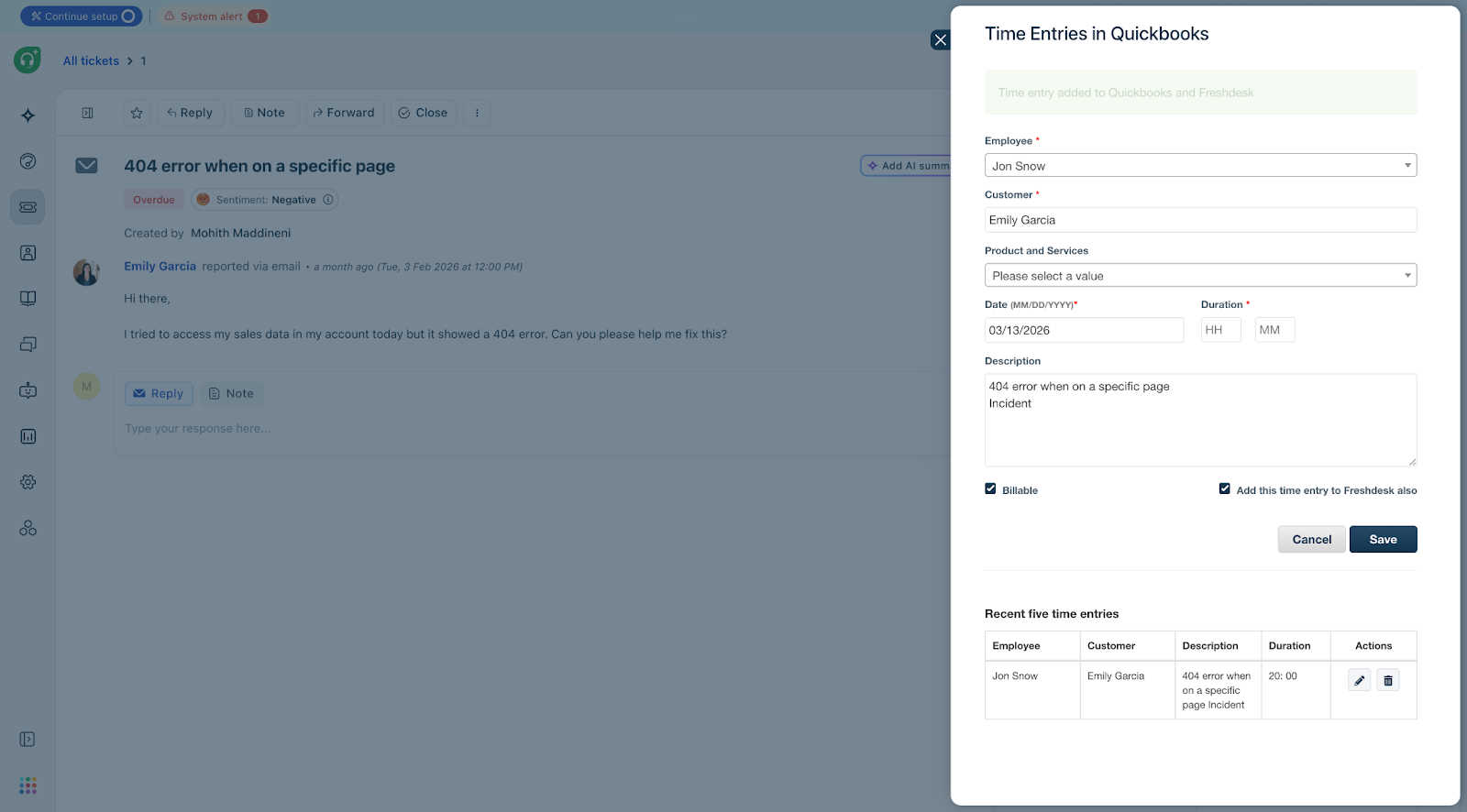Go to All tickets breadcrumb link
The width and height of the screenshot is (1467, 812).
click(91, 60)
